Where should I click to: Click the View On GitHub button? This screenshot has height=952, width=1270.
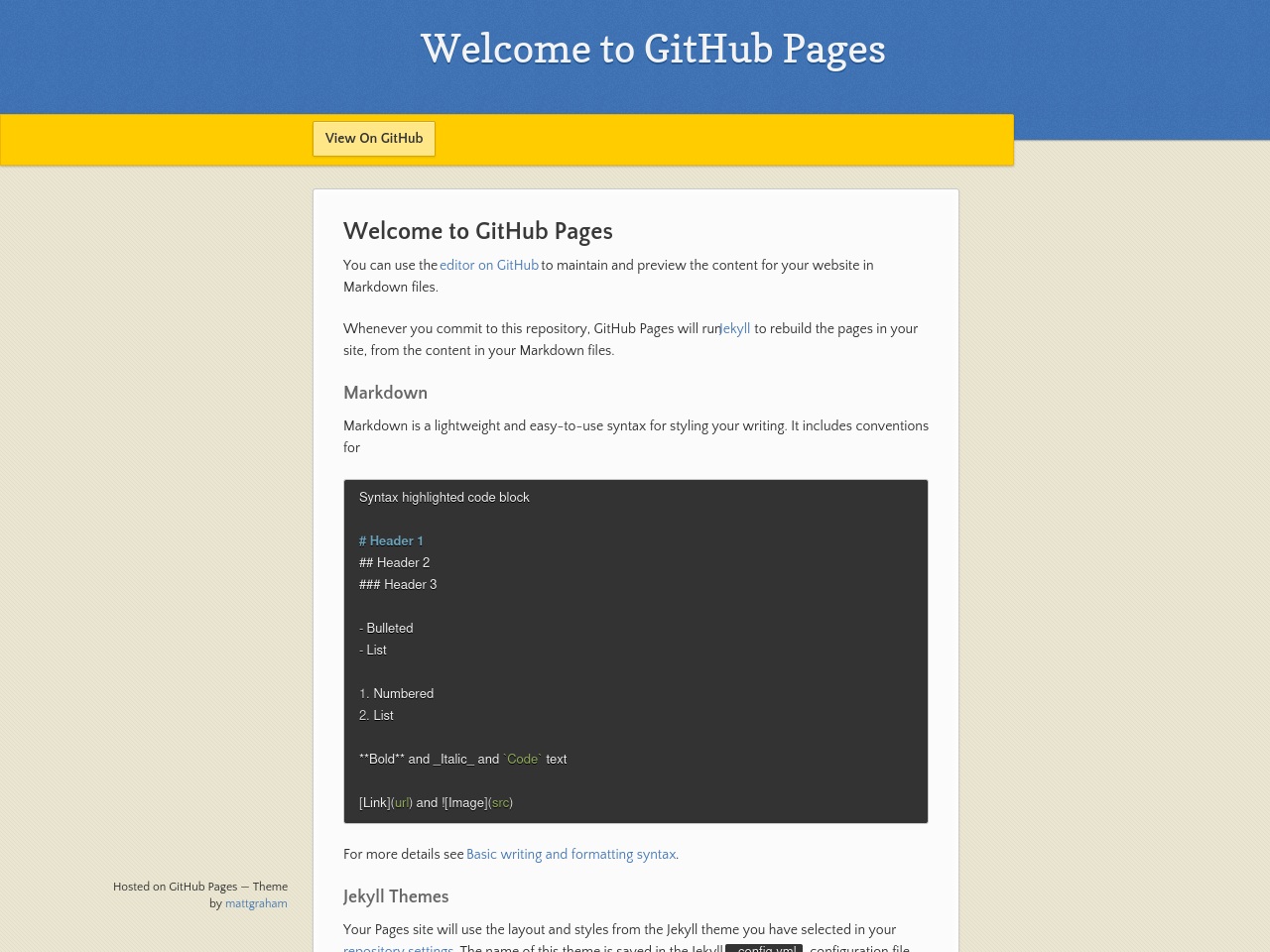click(374, 139)
